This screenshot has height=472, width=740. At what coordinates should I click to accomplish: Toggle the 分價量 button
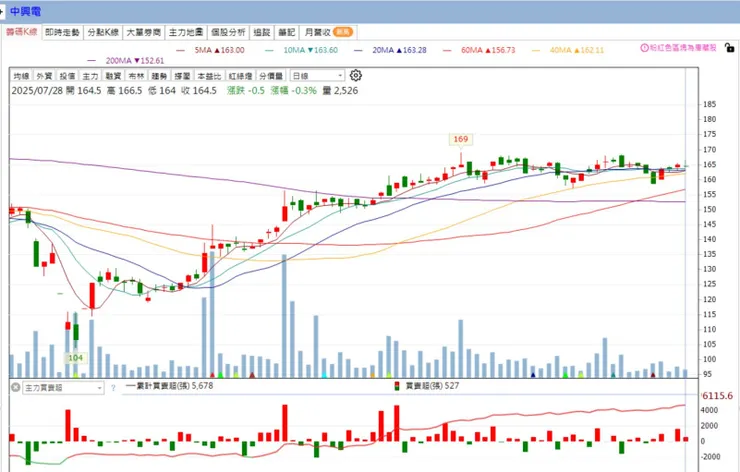click(x=271, y=76)
